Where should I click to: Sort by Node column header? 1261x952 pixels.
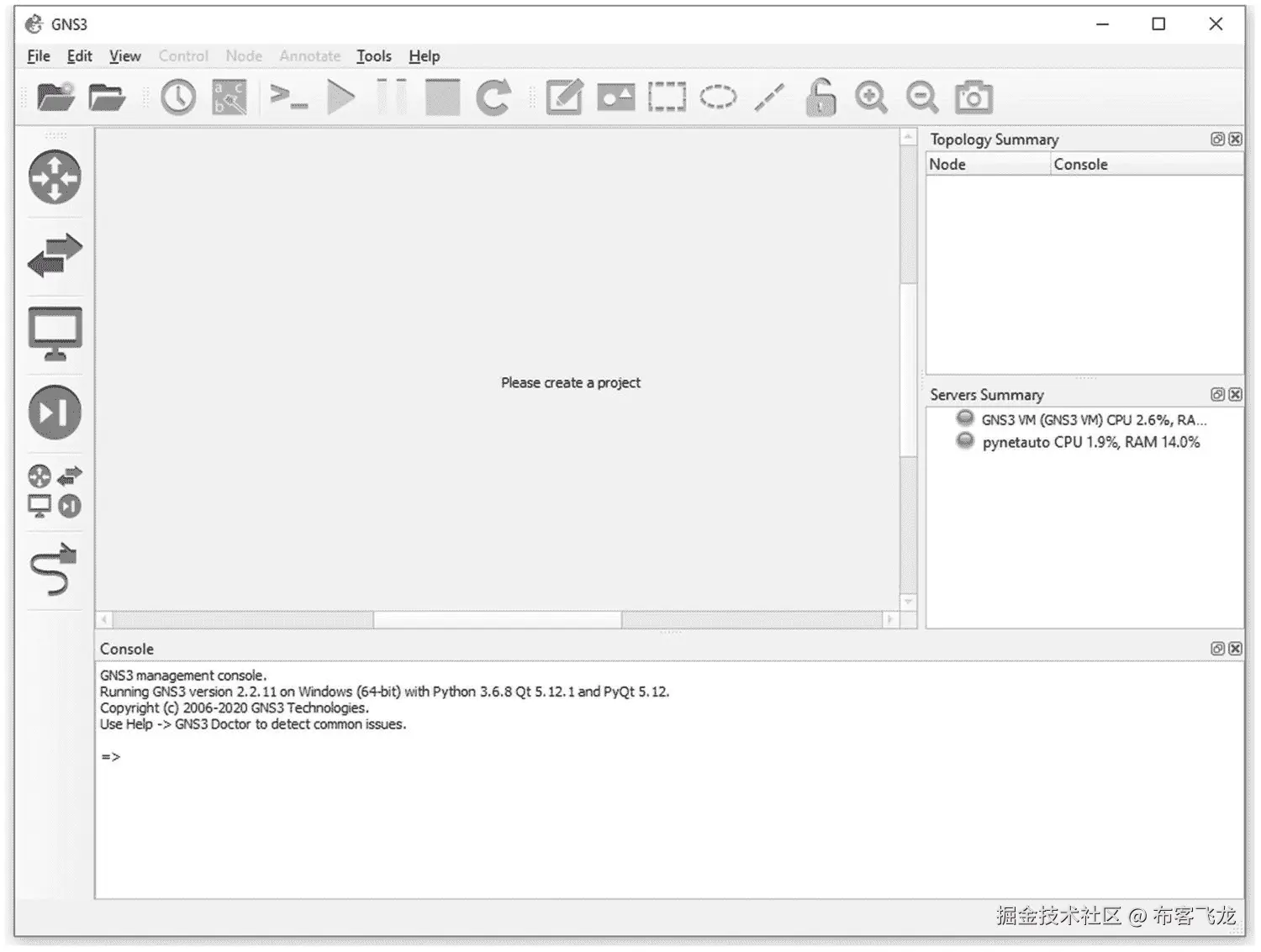tap(989, 165)
